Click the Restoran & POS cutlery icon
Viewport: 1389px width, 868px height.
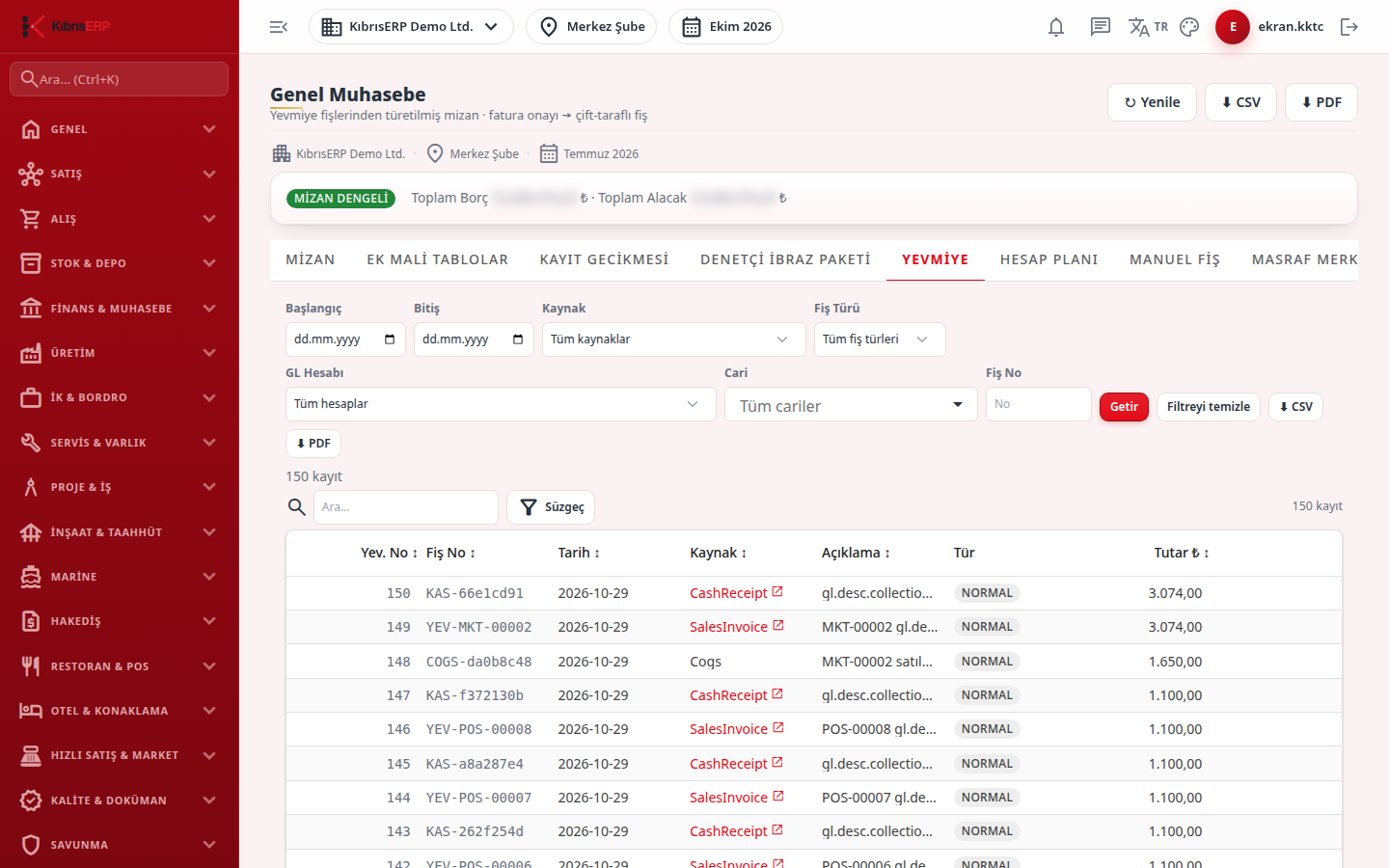pos(31,666)
